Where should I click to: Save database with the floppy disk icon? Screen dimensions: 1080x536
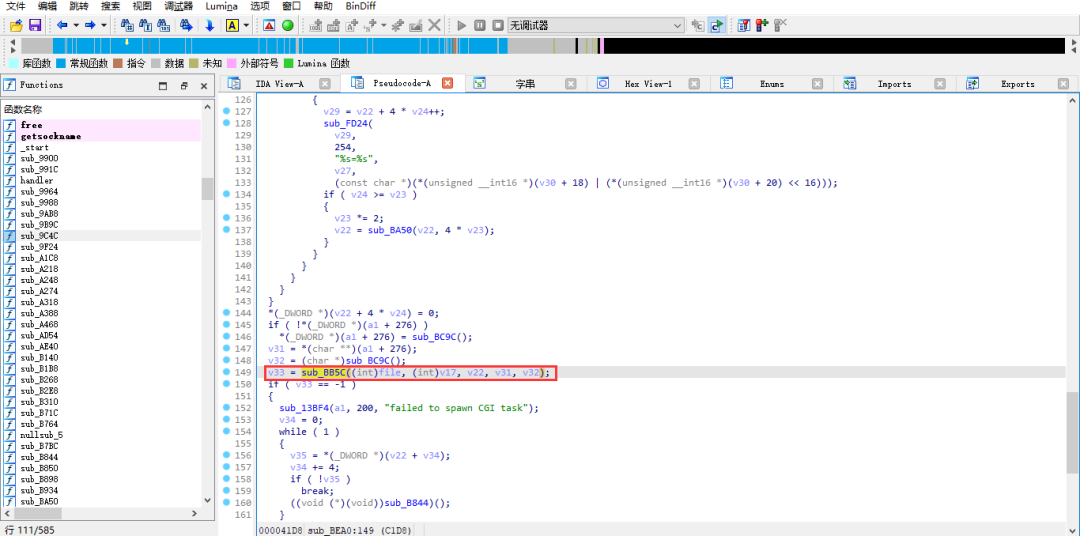tap(35, 25)
